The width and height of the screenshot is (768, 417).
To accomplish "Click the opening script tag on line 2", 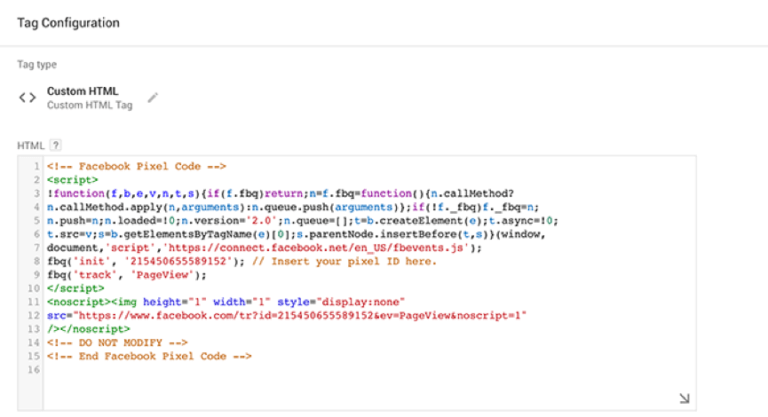I will point(72,180).
